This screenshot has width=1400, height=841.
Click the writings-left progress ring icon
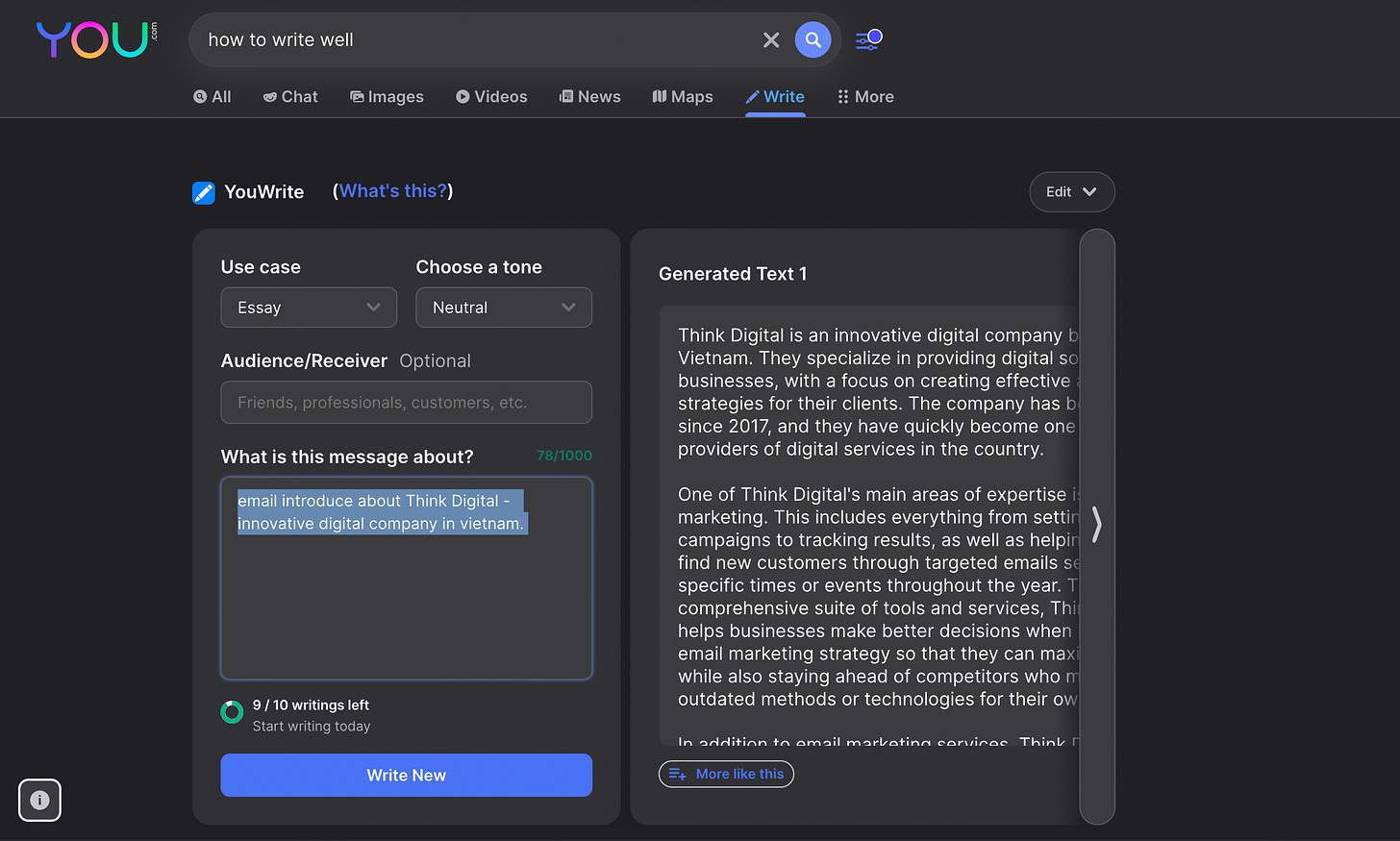(x=232, y=712)
